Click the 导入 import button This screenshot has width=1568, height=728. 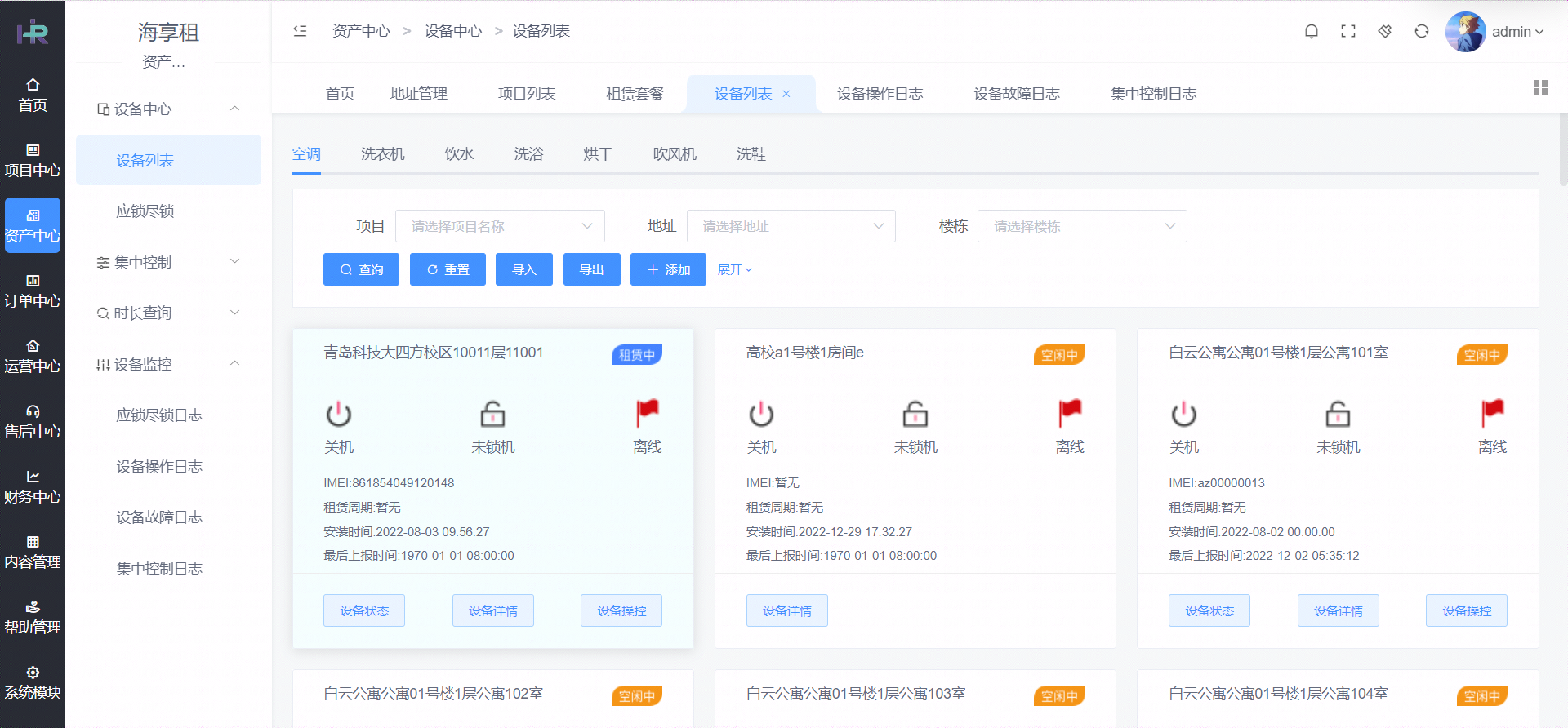point(524,269)
